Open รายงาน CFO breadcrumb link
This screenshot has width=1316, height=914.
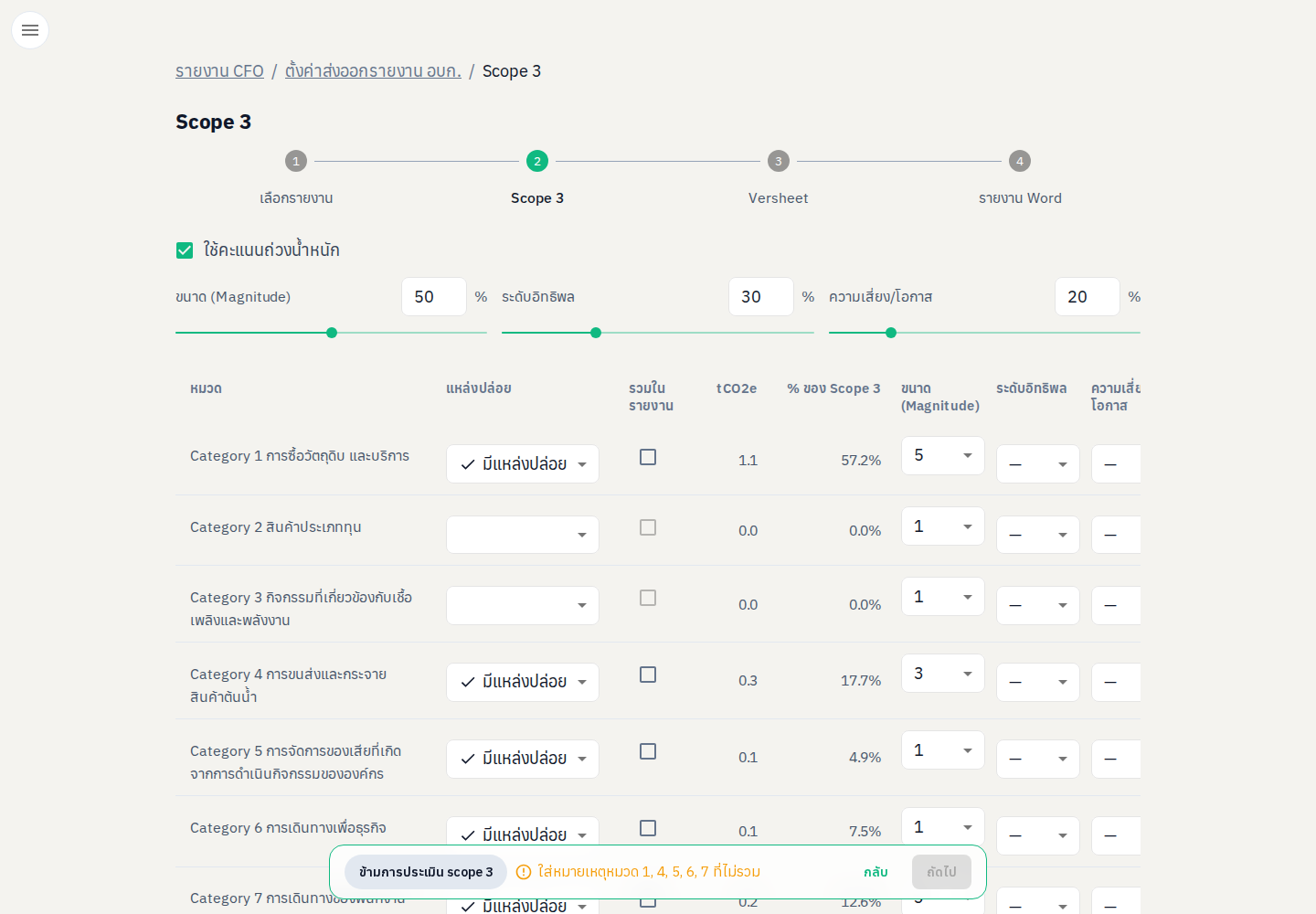pos(219,71)
